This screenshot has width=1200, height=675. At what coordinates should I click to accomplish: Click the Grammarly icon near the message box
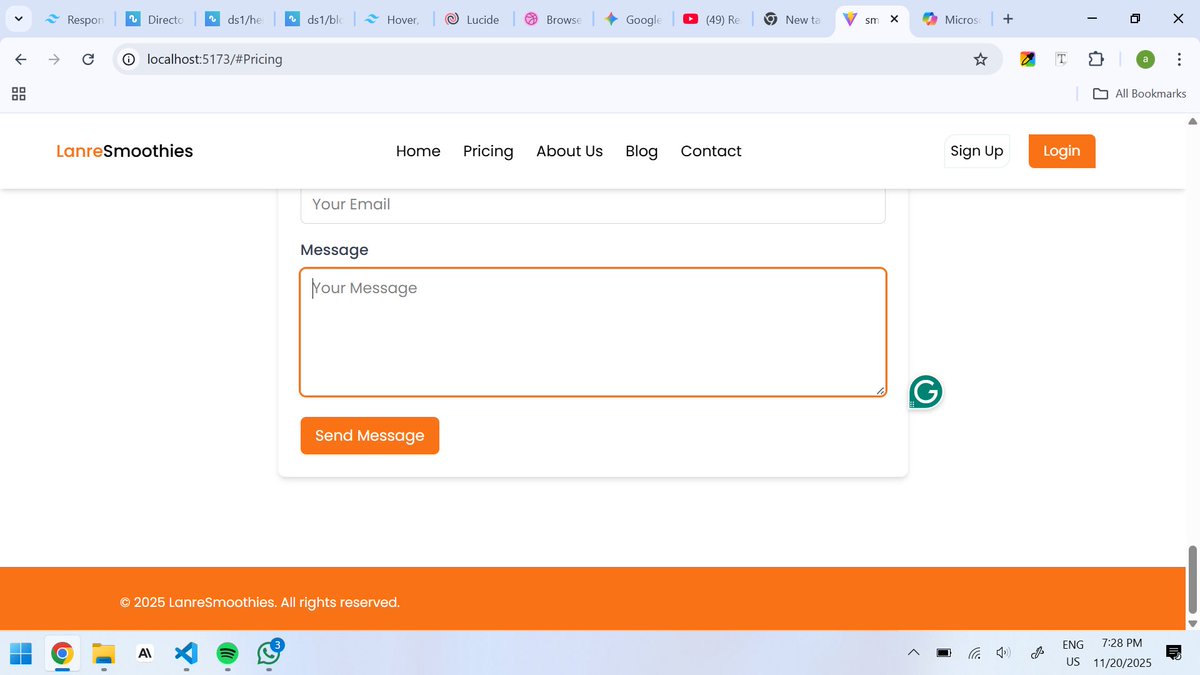[x=925, y=392]
